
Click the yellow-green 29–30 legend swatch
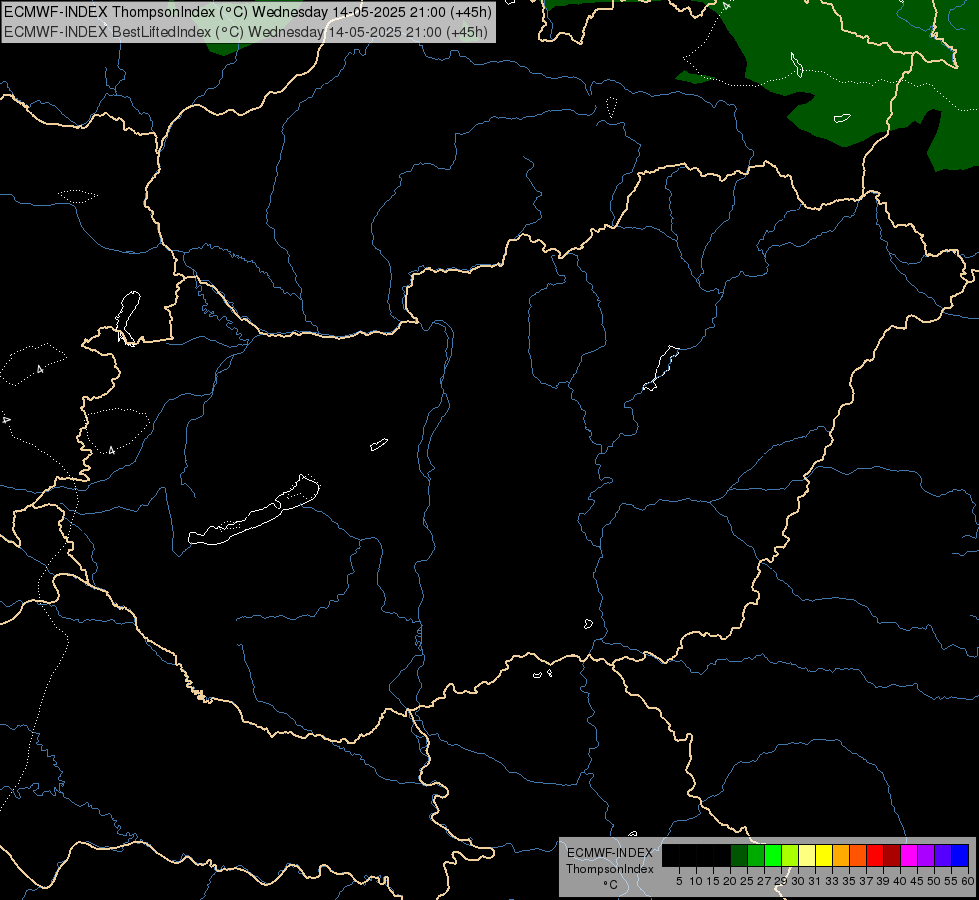pyautogui.click(x=790, y=855)
